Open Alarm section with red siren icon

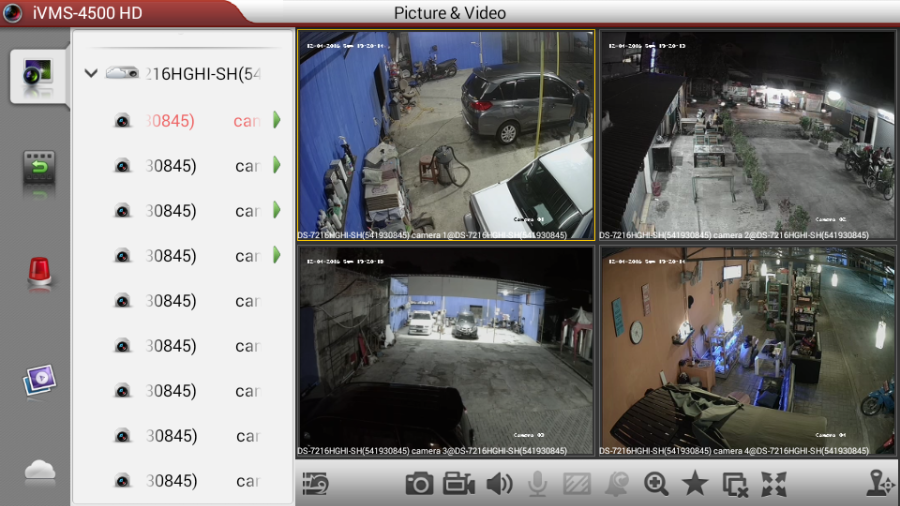(40, 273)
